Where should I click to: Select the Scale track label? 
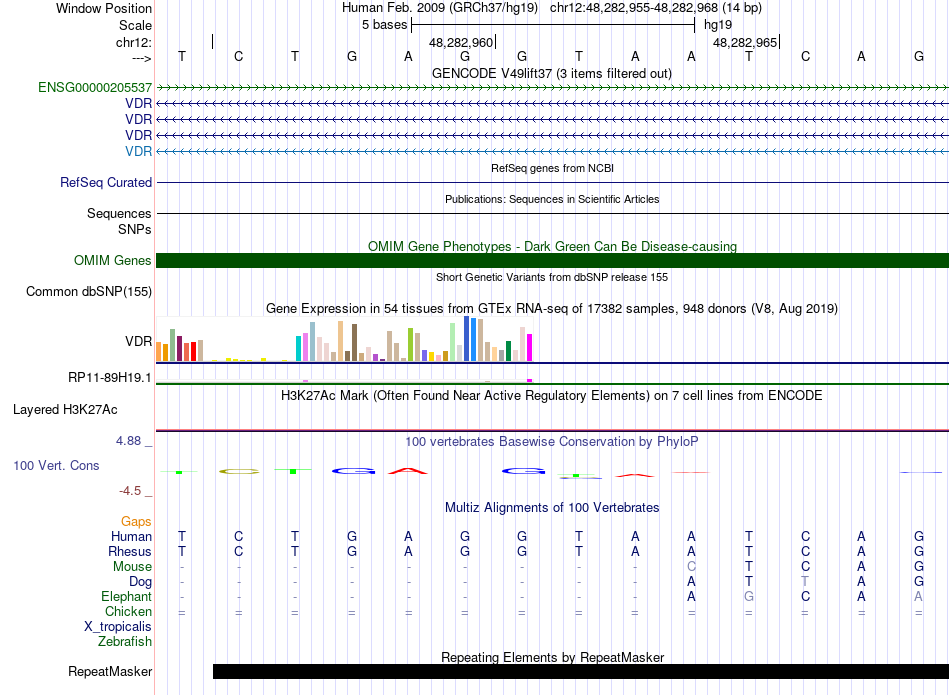135,25
